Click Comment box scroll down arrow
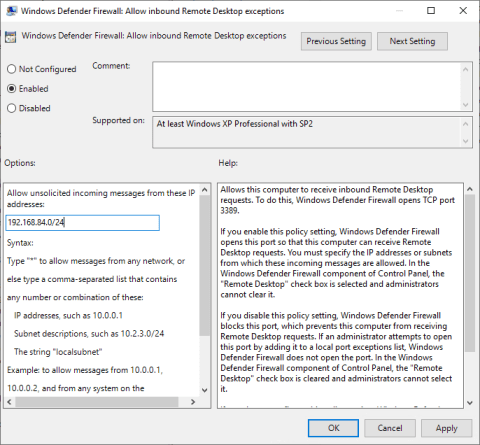This screenshot has width=480, height=445. click(x=466, y=105)
